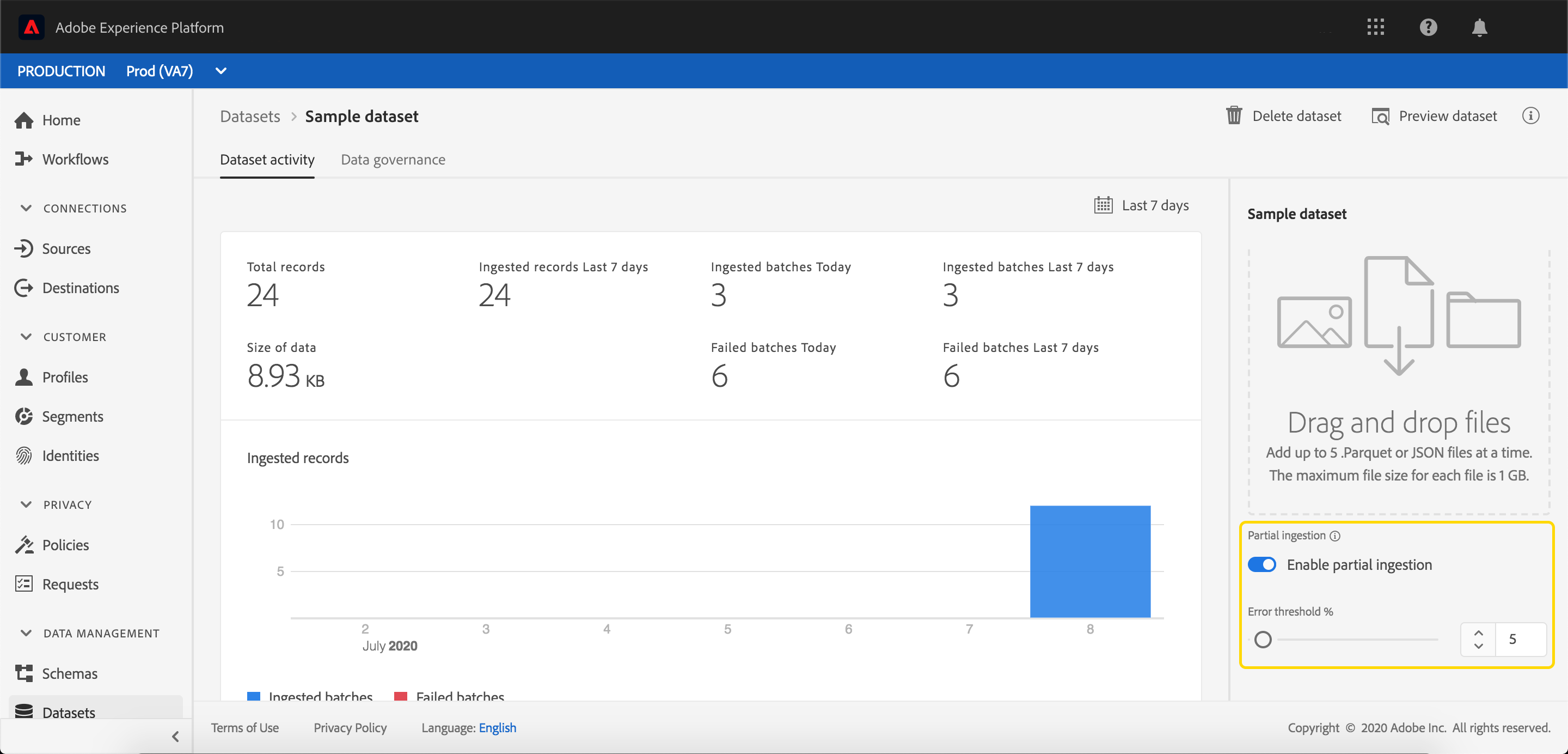The image size is (1568, 754).
Task: Click the Preview dataset icon
Action: point(1380,115)
